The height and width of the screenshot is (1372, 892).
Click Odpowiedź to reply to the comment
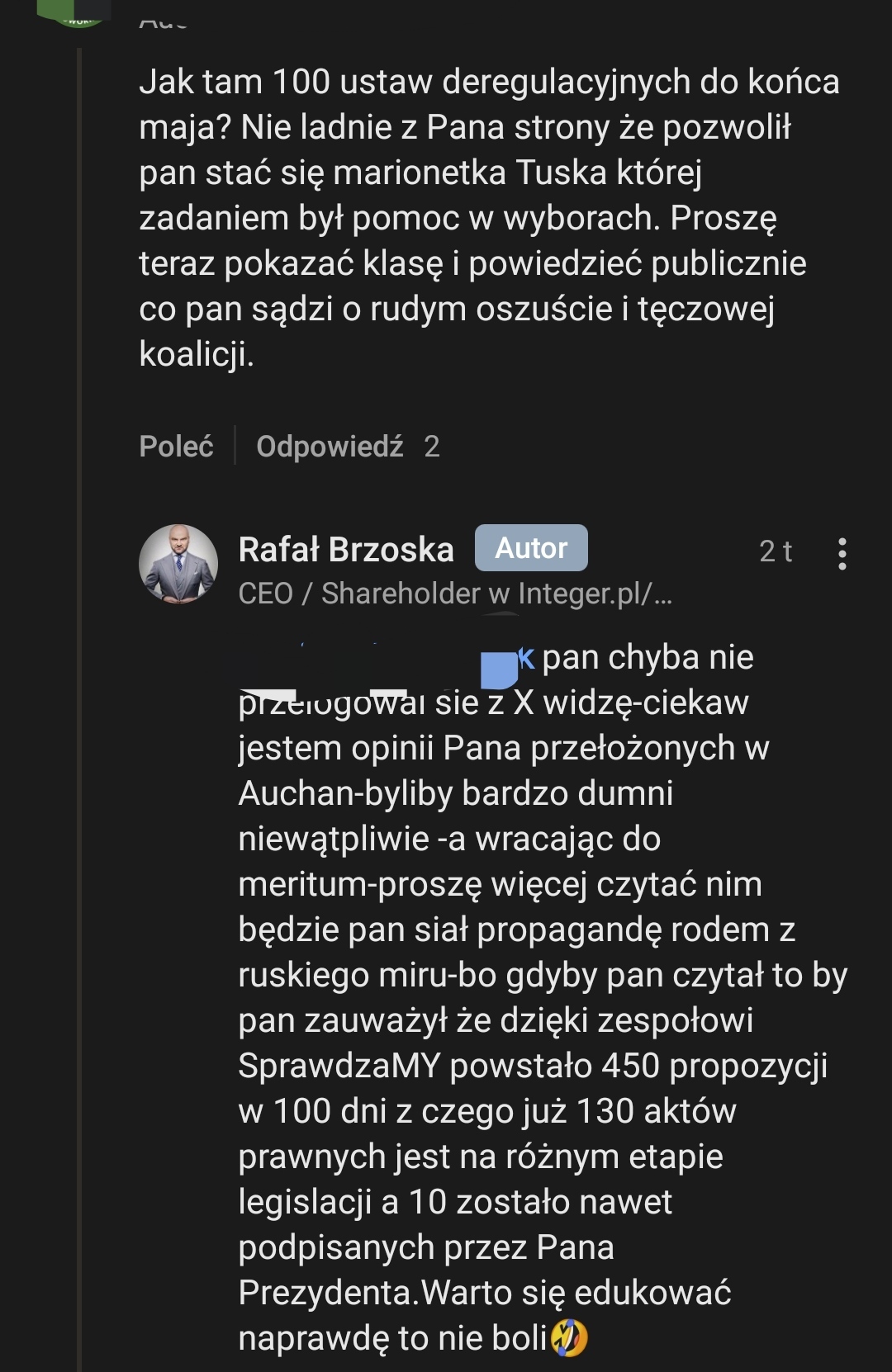pyautogui.click(x=330, y=447)
